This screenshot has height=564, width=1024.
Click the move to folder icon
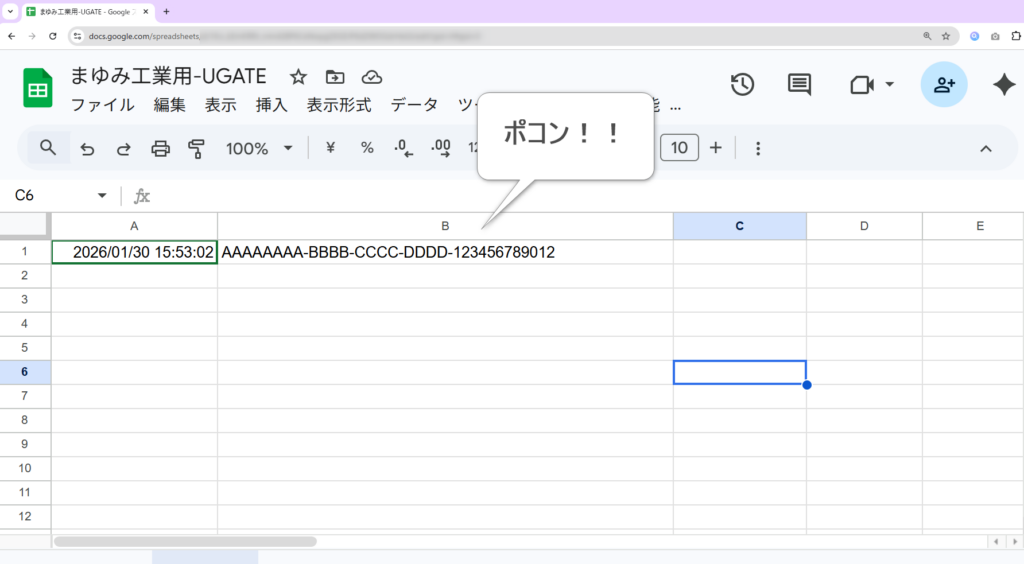tap(335, 77)
